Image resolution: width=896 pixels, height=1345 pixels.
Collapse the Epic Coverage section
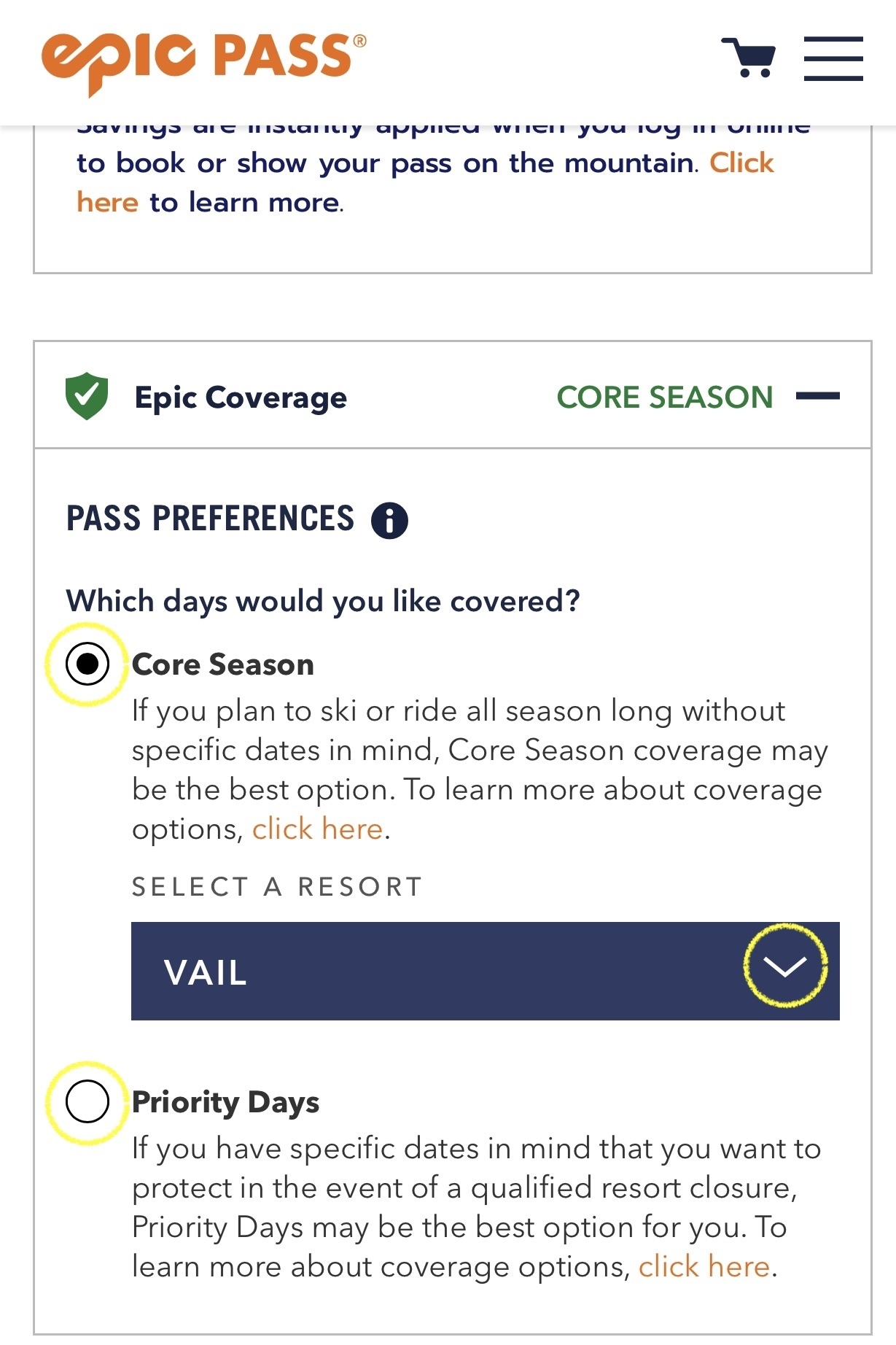point(817,396)
